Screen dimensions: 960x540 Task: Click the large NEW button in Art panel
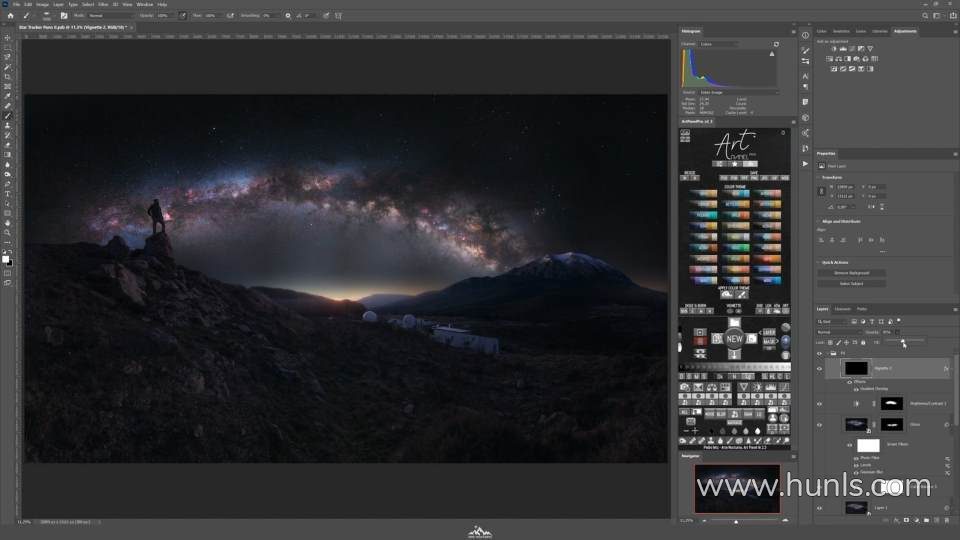735,339
